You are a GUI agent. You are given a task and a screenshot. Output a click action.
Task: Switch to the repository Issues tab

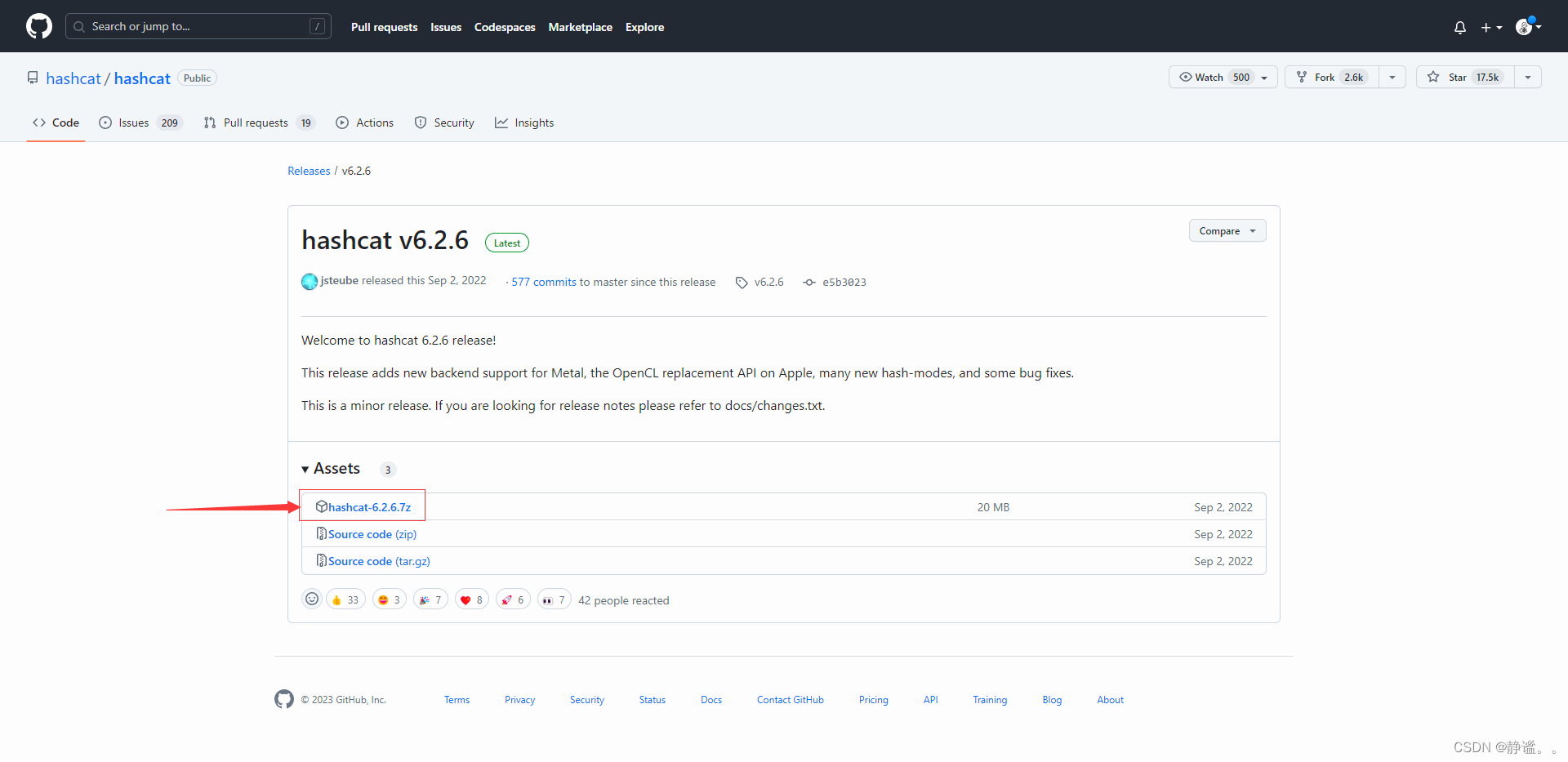(x=140, y=123)
